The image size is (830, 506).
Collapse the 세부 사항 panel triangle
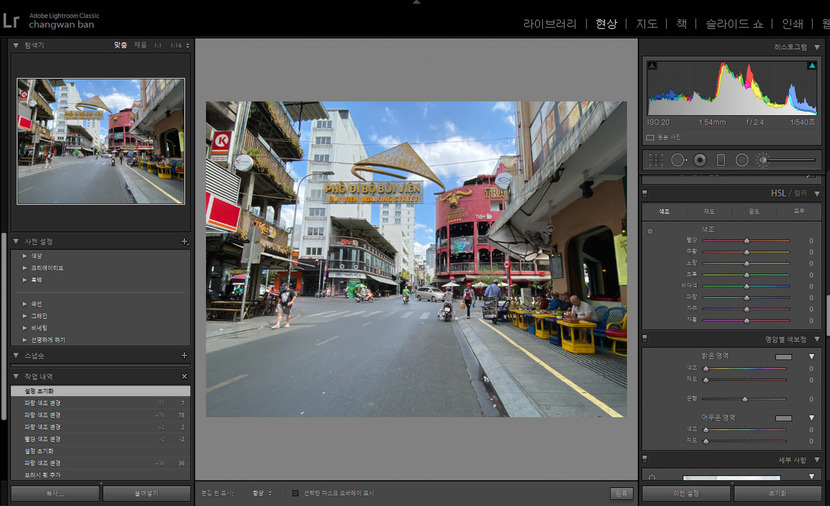[817, 460]
